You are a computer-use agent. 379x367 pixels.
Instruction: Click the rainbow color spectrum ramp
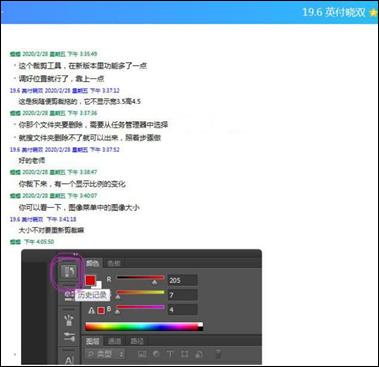pyautogui.click(x=144, y=326)
